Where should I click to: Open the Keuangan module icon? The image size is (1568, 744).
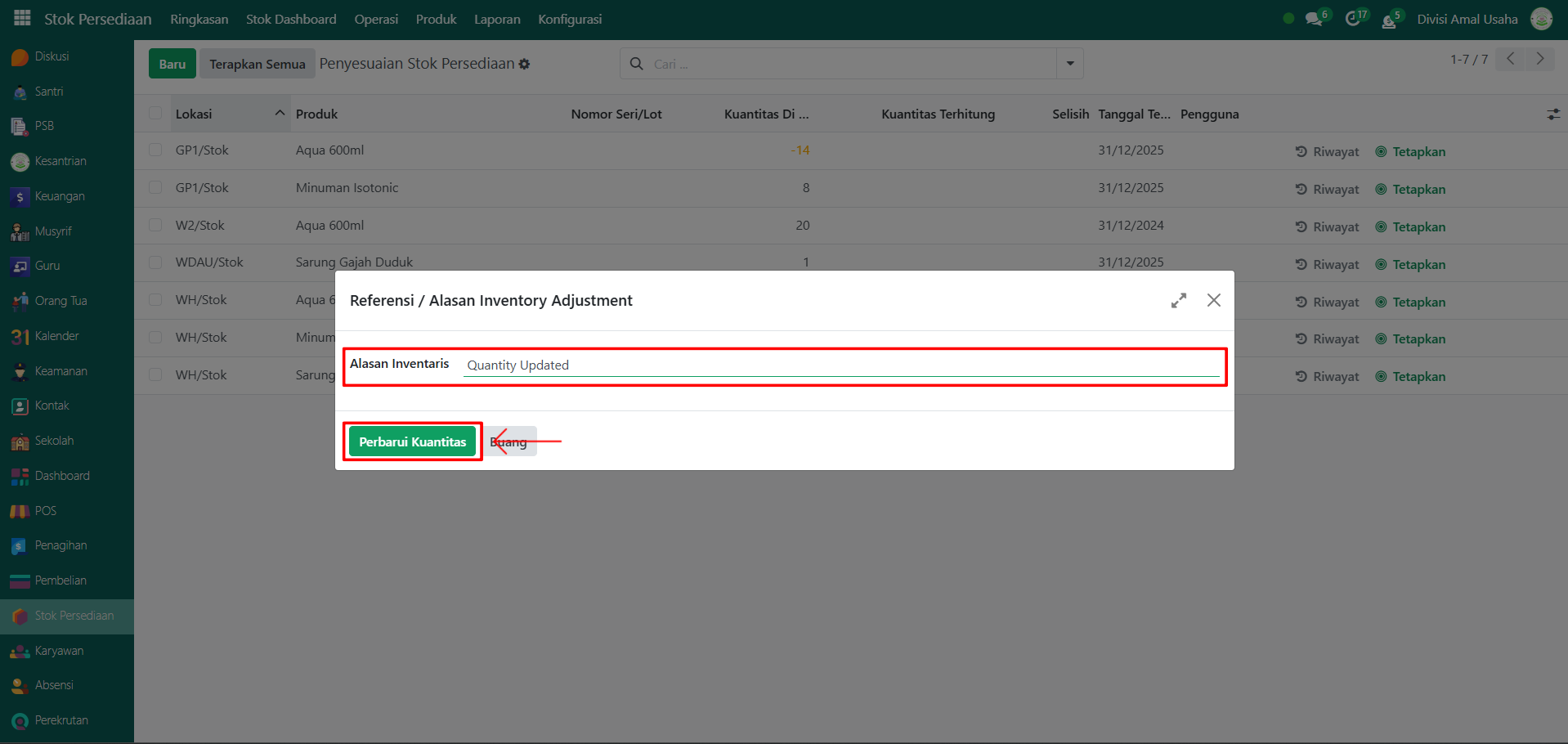point(20,197)
